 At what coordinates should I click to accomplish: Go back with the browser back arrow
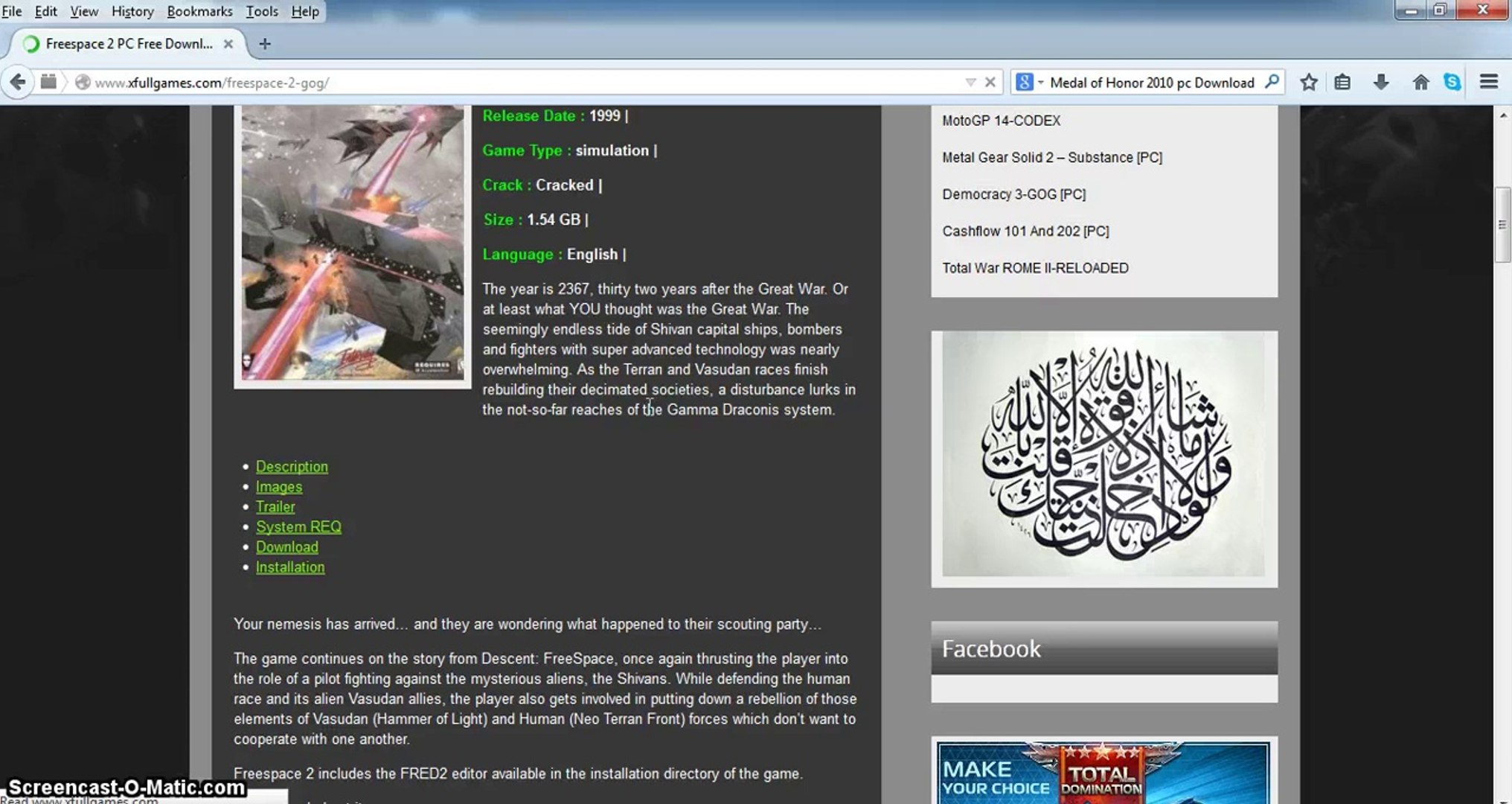pyautogui.click(x=18, y=82)
